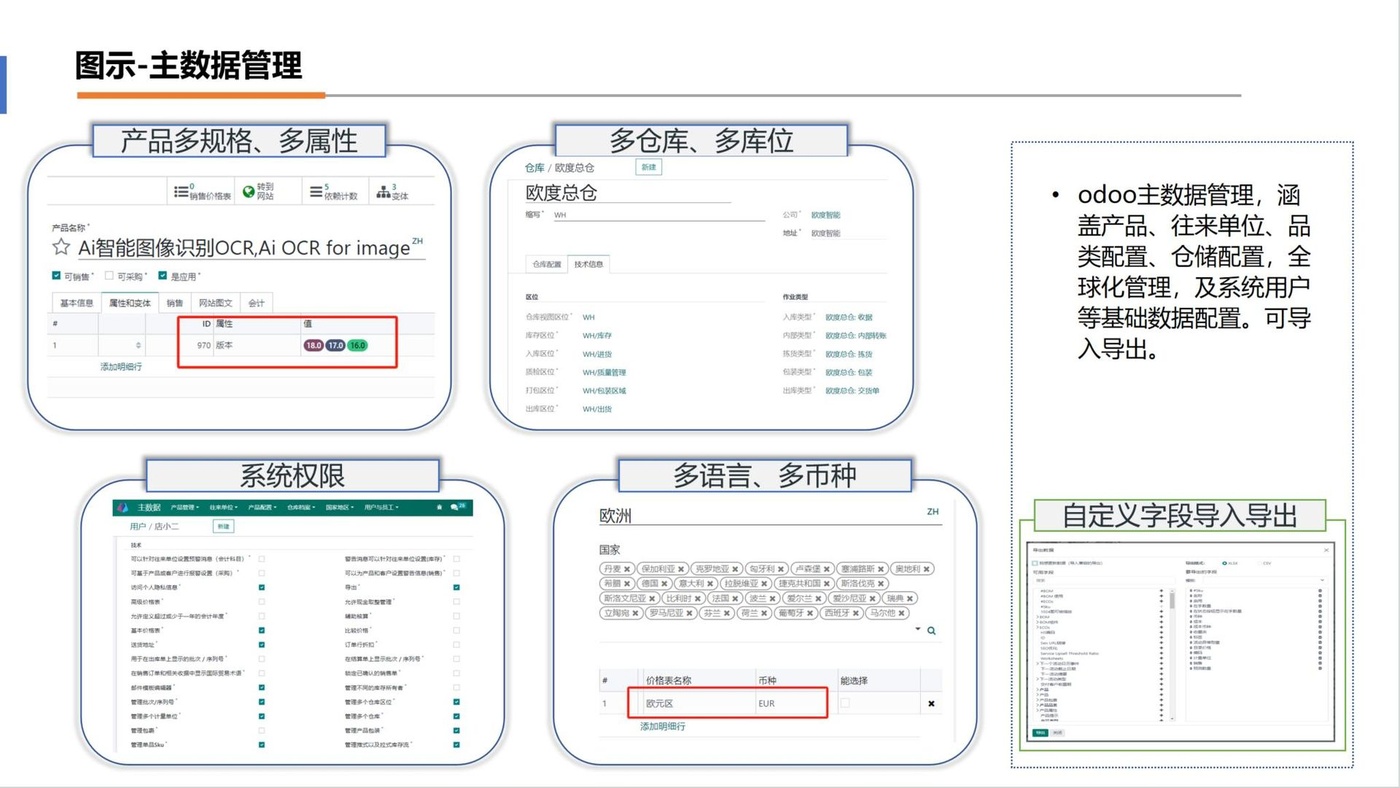
Task: Click the green 16.0 version tag
Action: [x=357, y=345]
